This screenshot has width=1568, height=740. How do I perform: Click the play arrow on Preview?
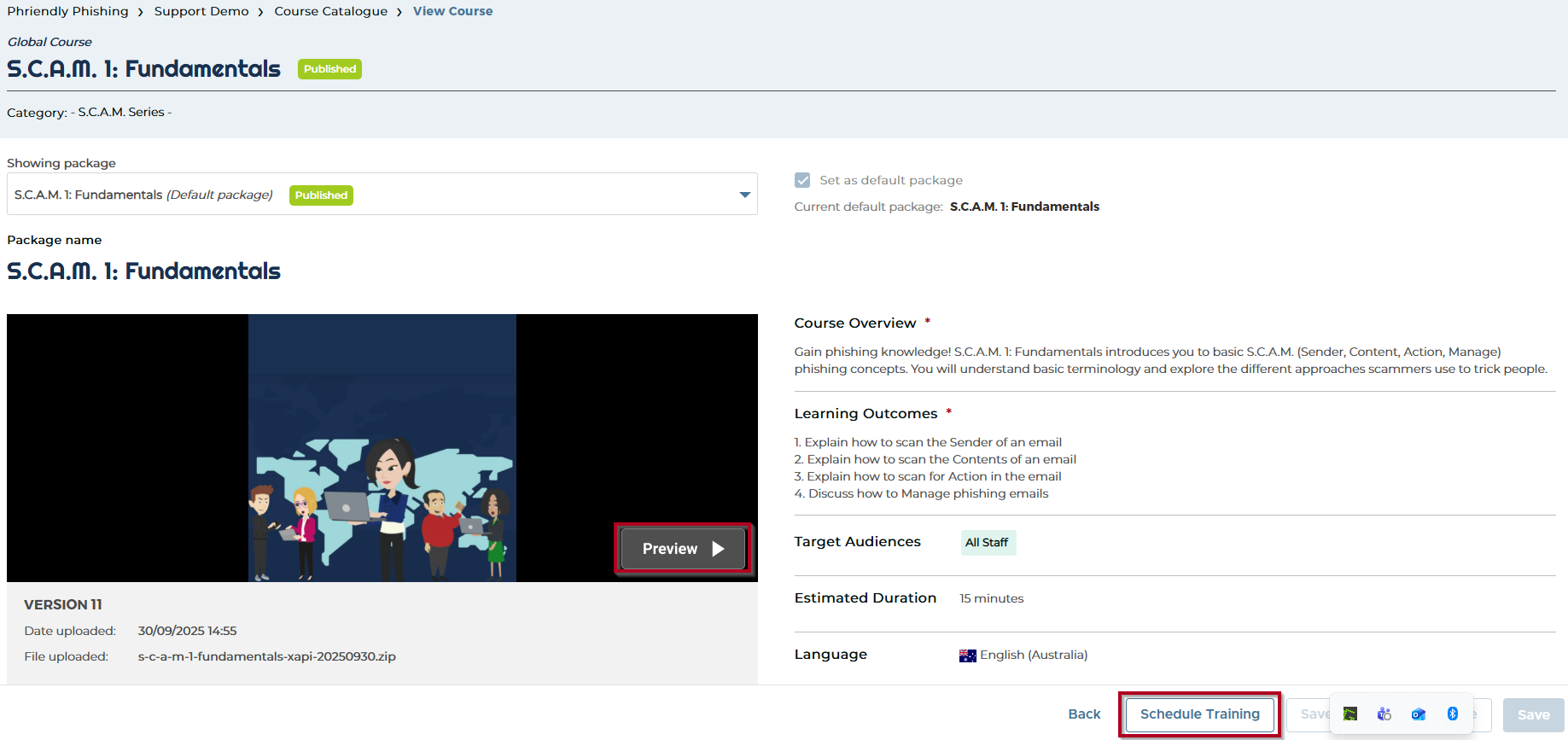click(x=718, y=549)
